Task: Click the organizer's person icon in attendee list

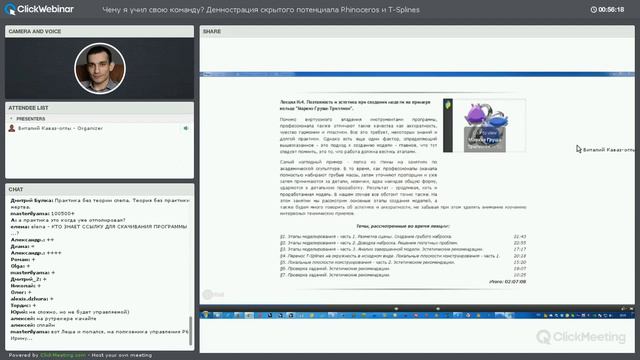Action: [x=12, y=128]
